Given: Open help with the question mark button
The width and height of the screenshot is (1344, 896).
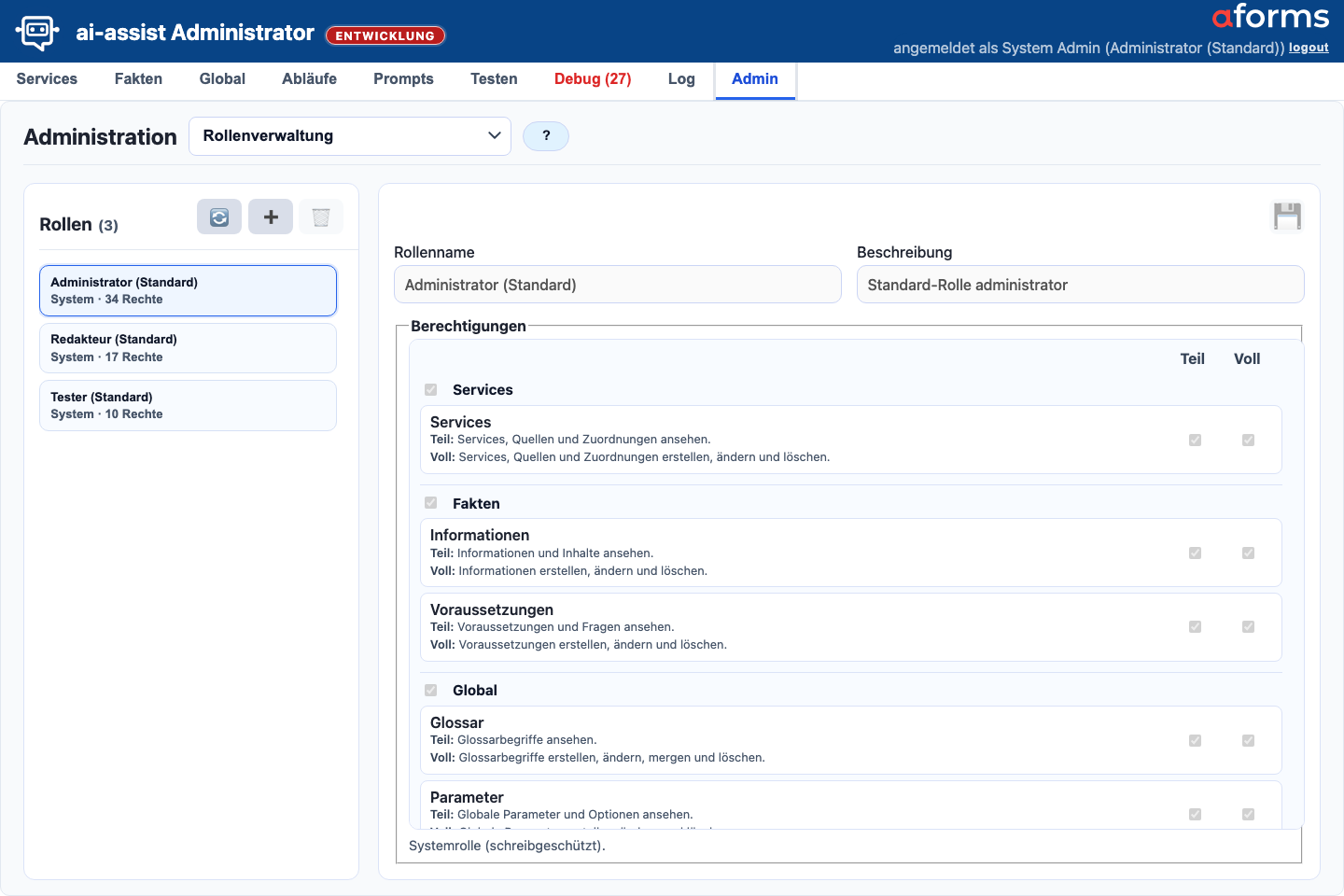Looking at the screenshot, I should coord(546,136).
